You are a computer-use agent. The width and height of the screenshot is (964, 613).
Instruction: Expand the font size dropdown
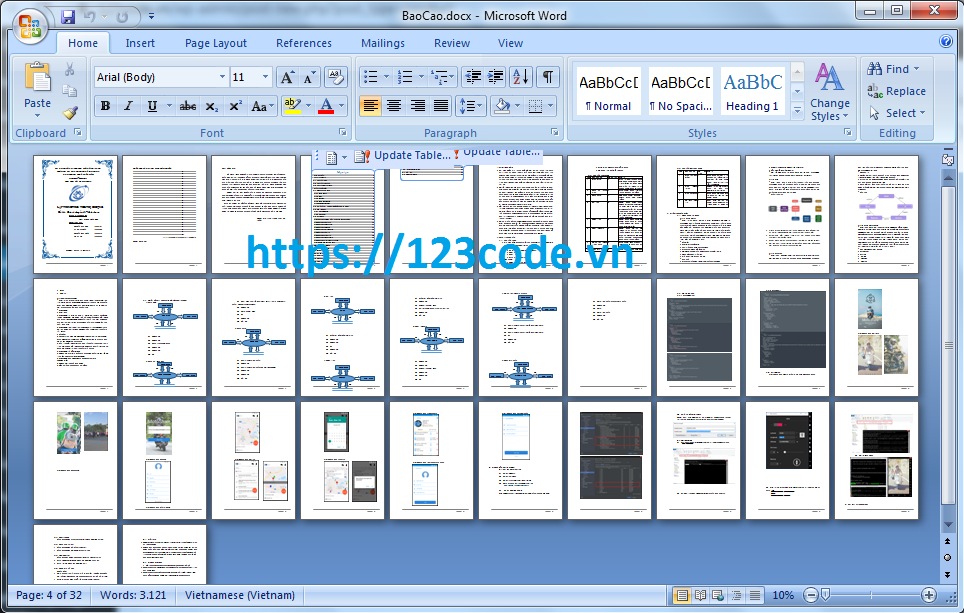pos(265,77)
